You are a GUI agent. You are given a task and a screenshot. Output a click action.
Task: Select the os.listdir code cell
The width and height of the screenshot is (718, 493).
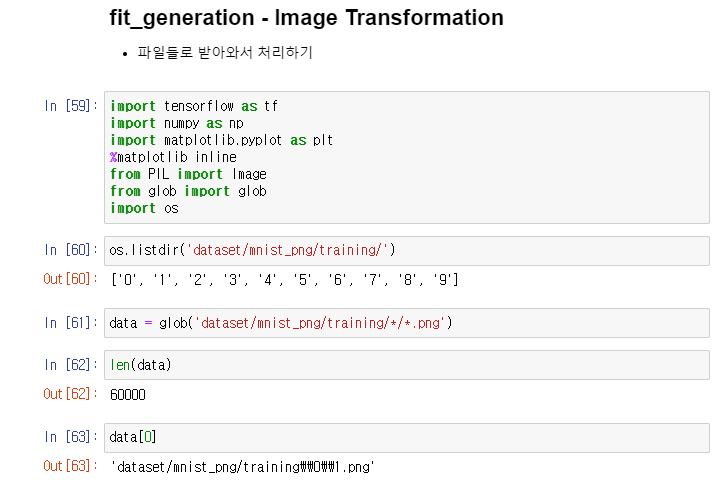407,251
